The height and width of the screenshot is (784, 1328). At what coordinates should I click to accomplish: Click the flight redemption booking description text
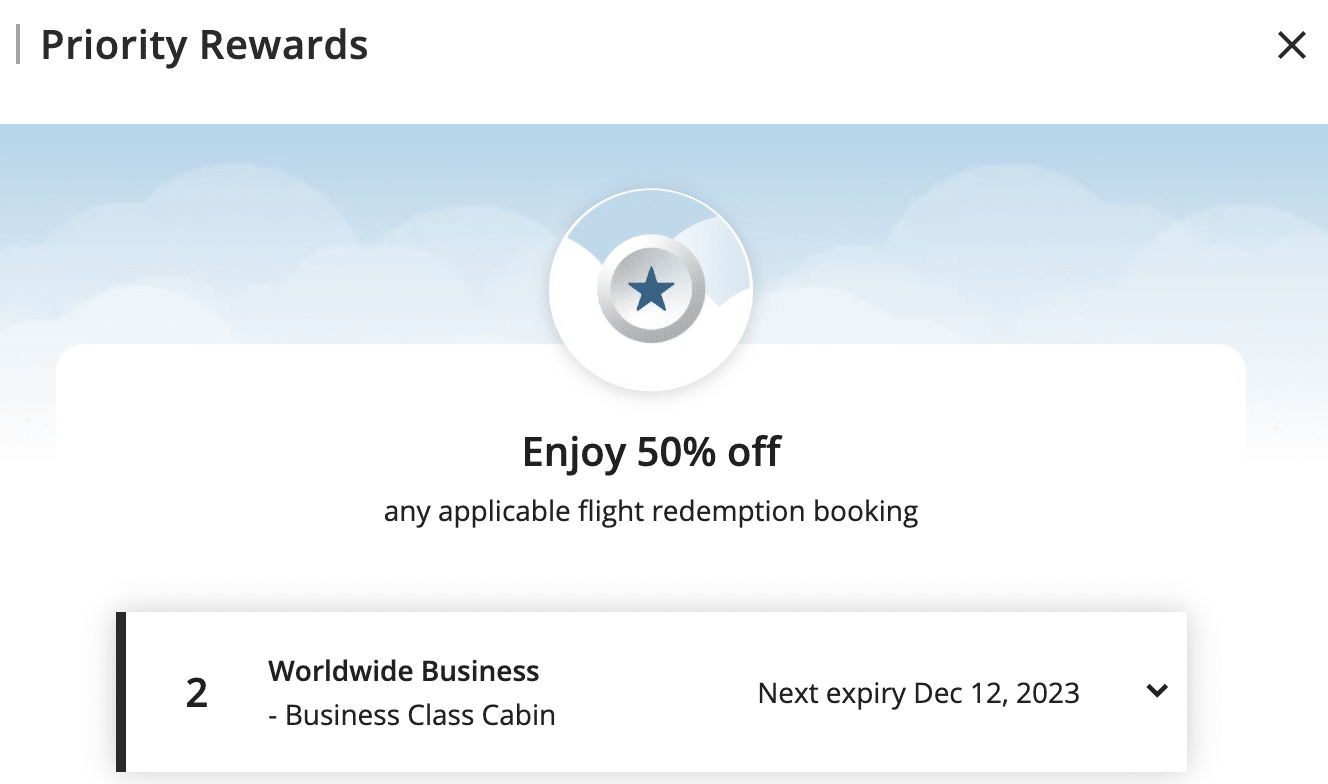point(651,512)
